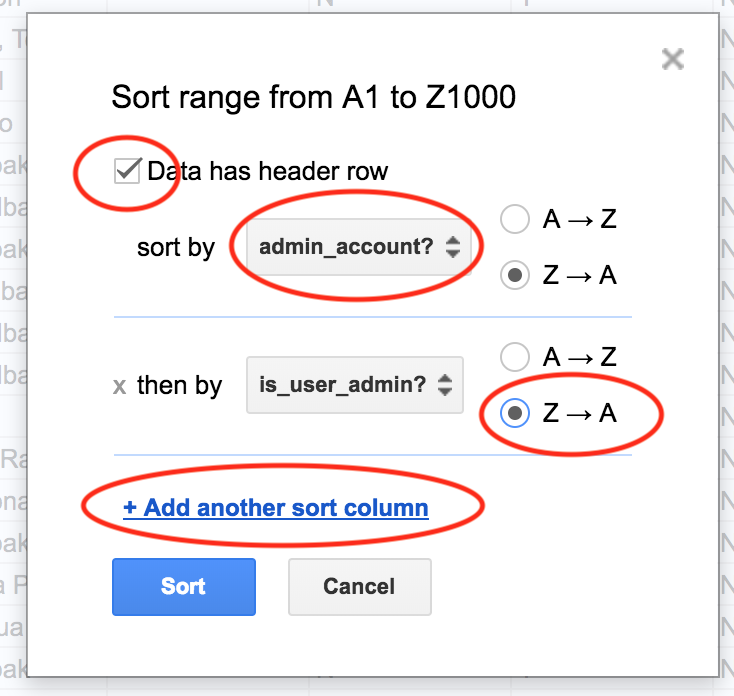Click the blue Sort button

184,586
